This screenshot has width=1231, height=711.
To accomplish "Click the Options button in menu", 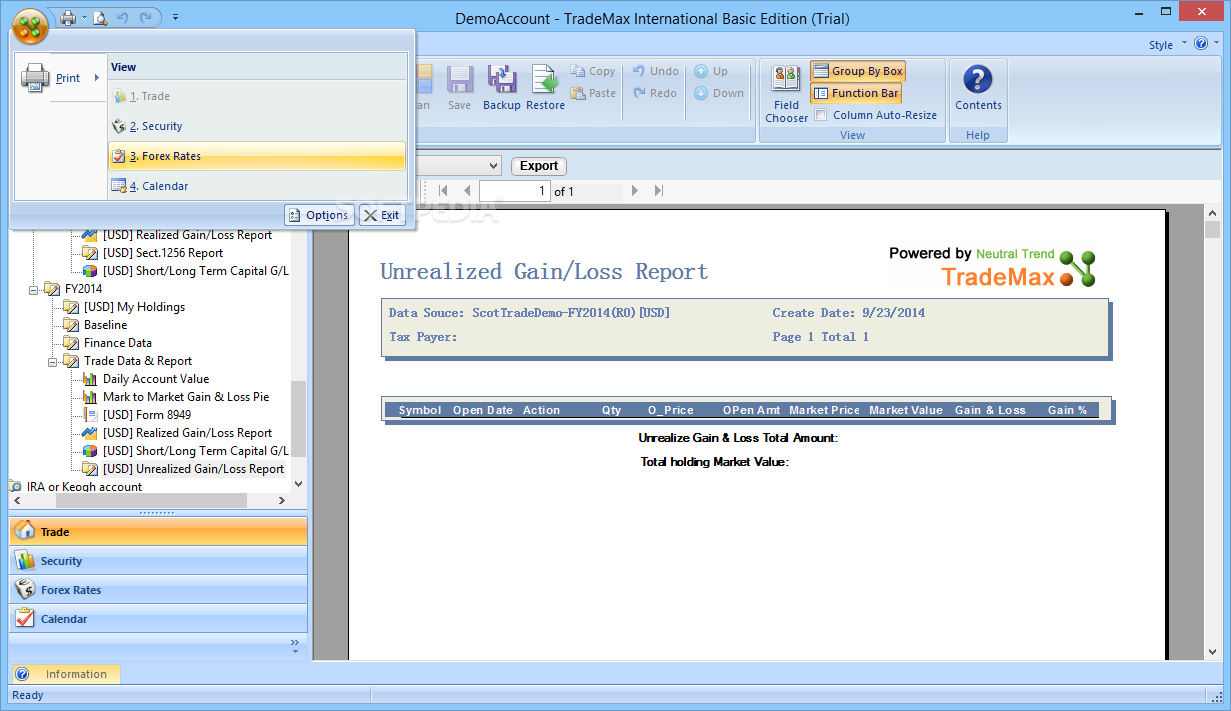I will tap(319, 215).
